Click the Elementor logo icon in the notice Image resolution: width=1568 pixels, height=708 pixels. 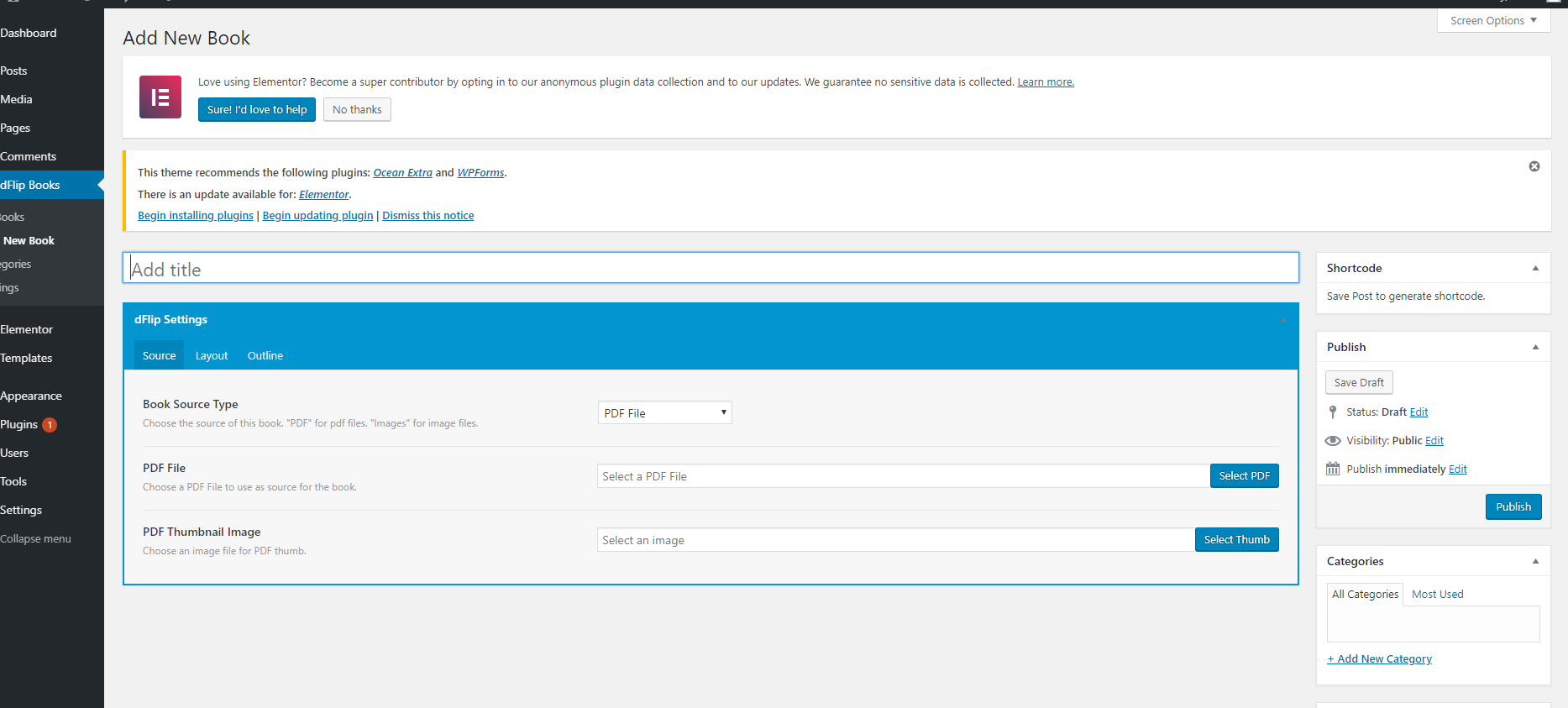point(160,97)
